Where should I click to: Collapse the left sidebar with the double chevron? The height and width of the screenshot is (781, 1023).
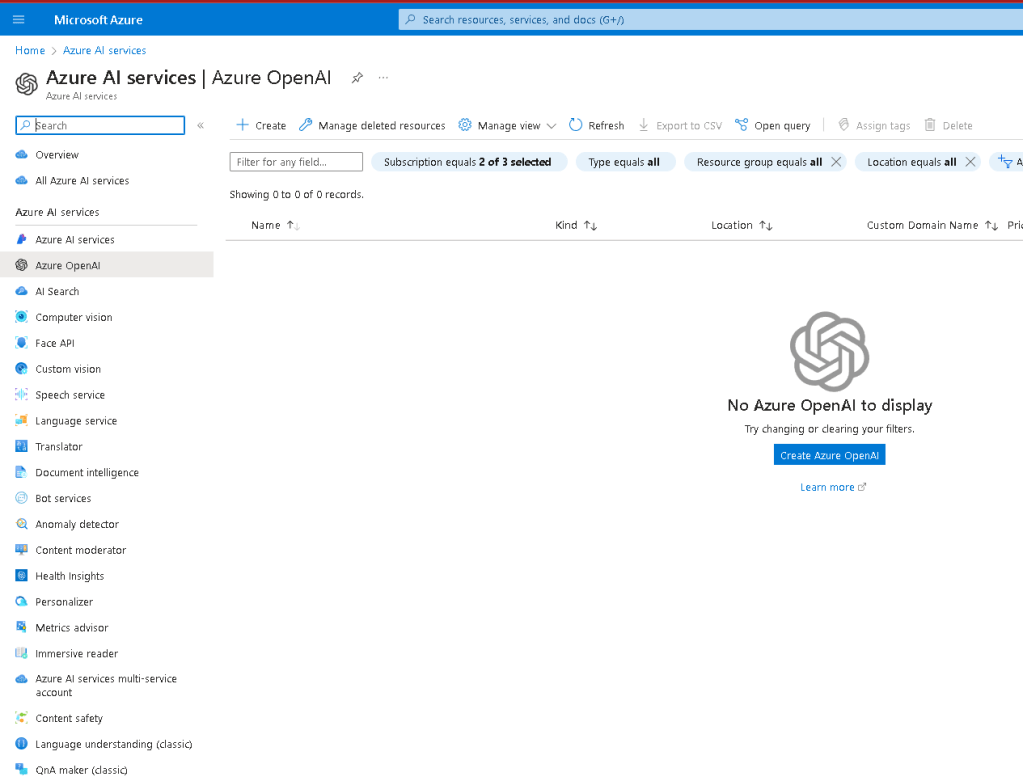click(201, 125)
